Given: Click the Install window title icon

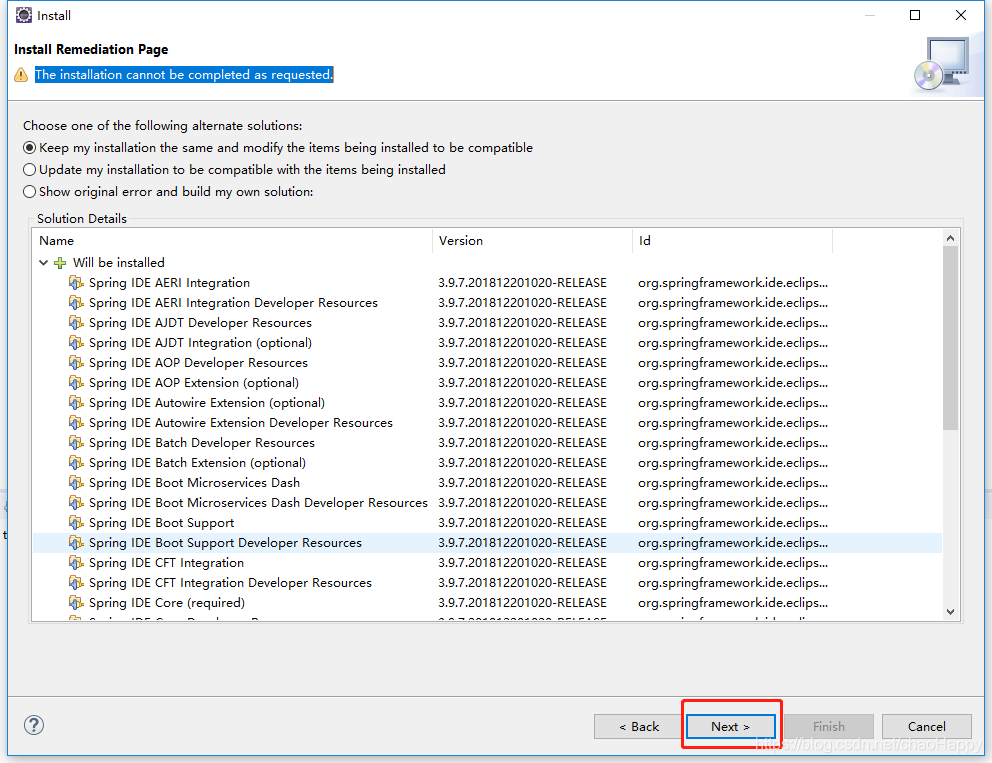Looking at the screenshot, I should click(24, 15).
